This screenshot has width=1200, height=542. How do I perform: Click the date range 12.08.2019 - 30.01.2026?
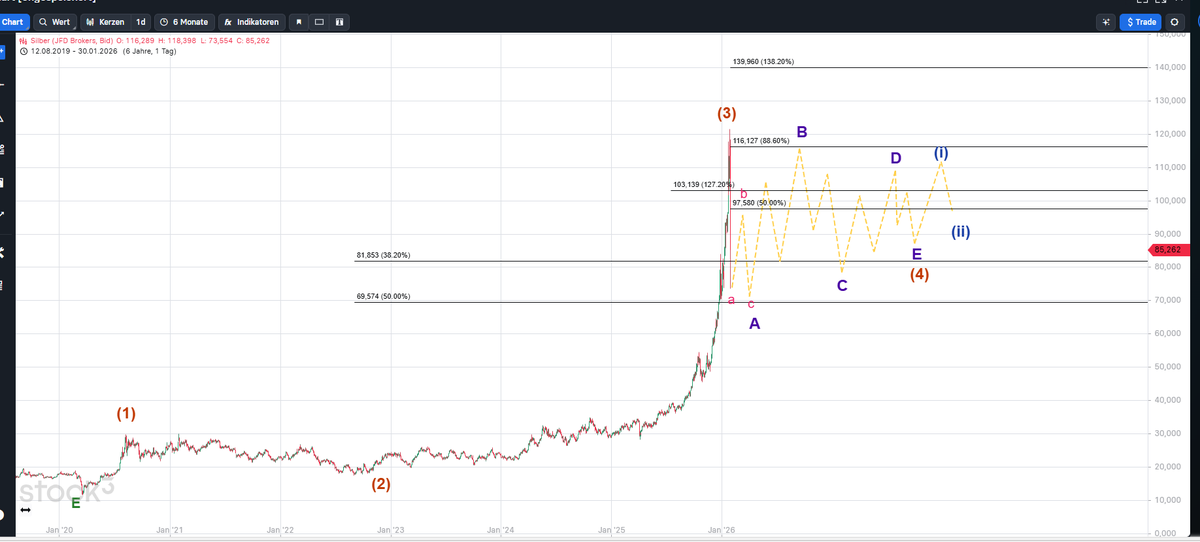click(75, 51)
